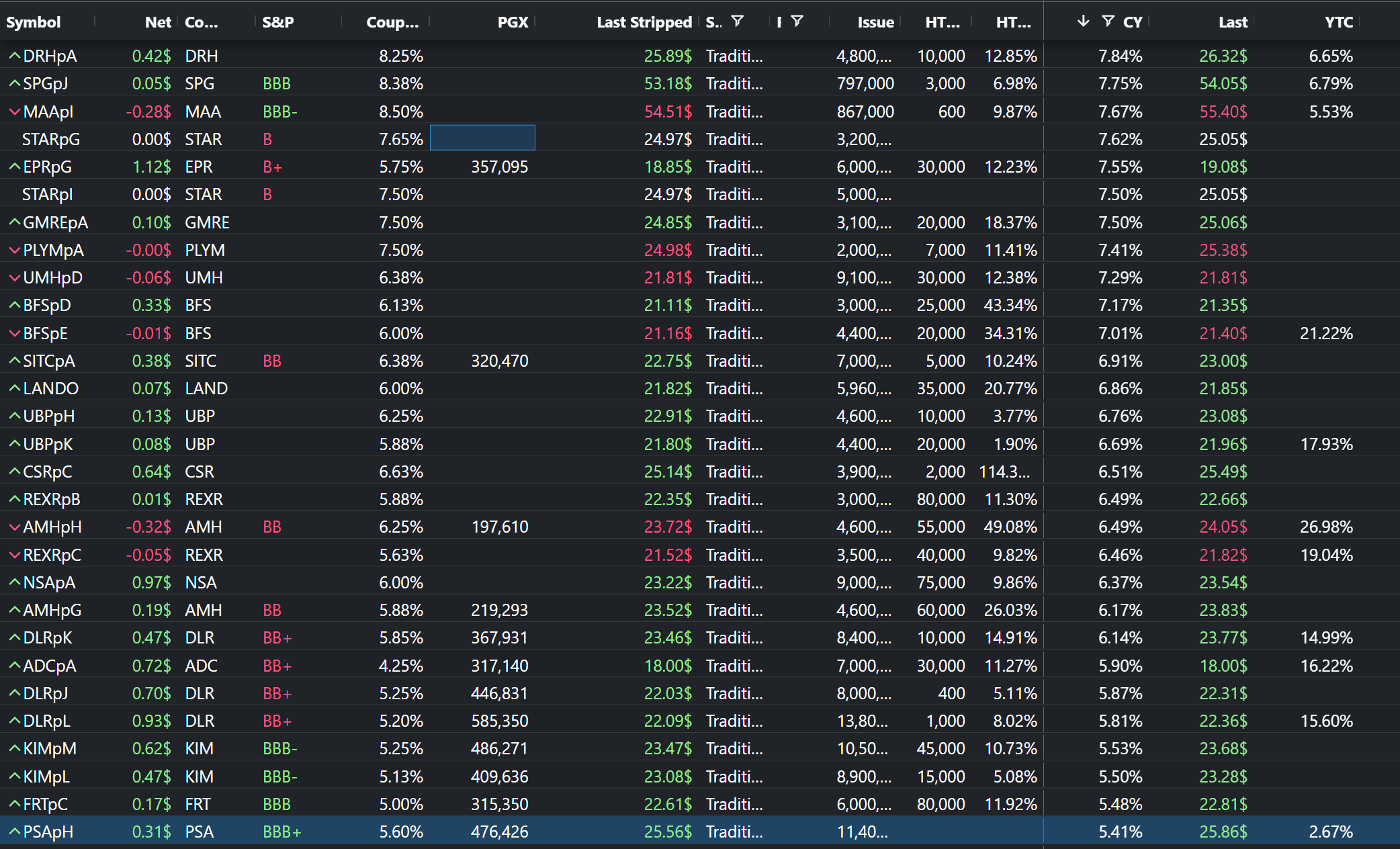The height and width of the screenshot is (849, 1400).
Task: Sort by the Net column header
Action: click(157, 21)
